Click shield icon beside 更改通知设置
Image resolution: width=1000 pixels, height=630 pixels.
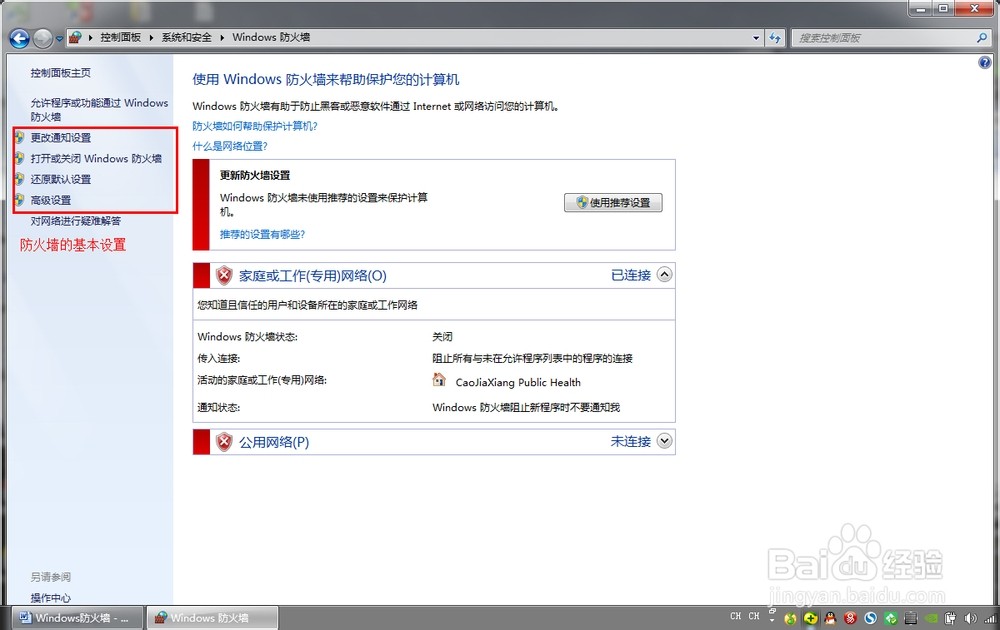[19, 137]
